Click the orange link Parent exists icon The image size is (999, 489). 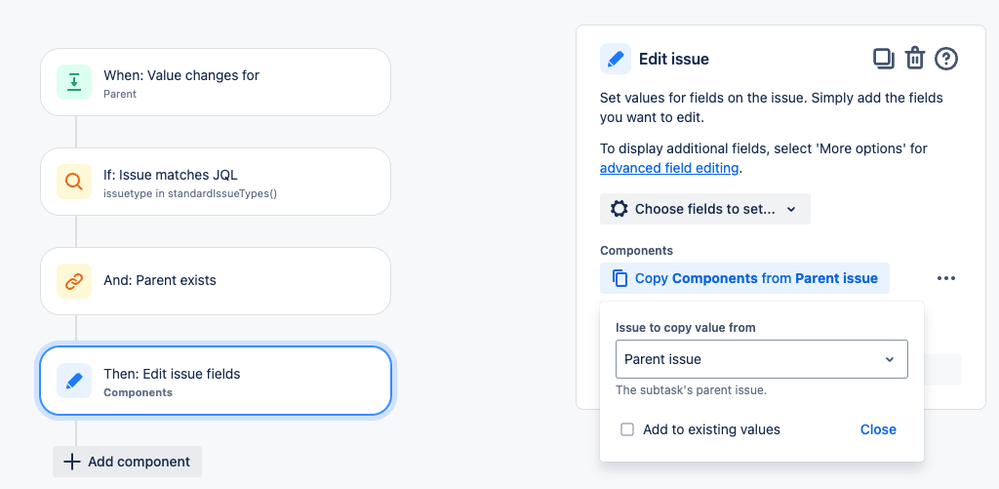[75, 281]
